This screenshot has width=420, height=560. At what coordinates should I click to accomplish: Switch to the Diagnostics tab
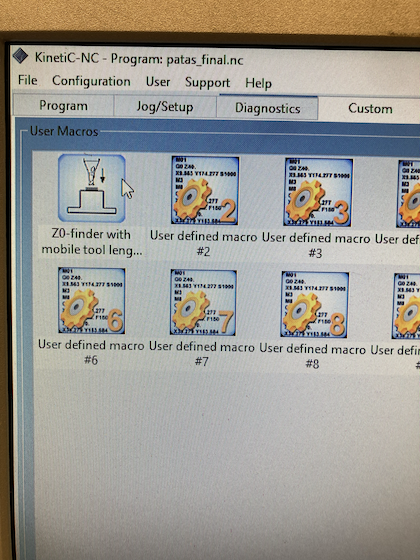tap(268, 108)
